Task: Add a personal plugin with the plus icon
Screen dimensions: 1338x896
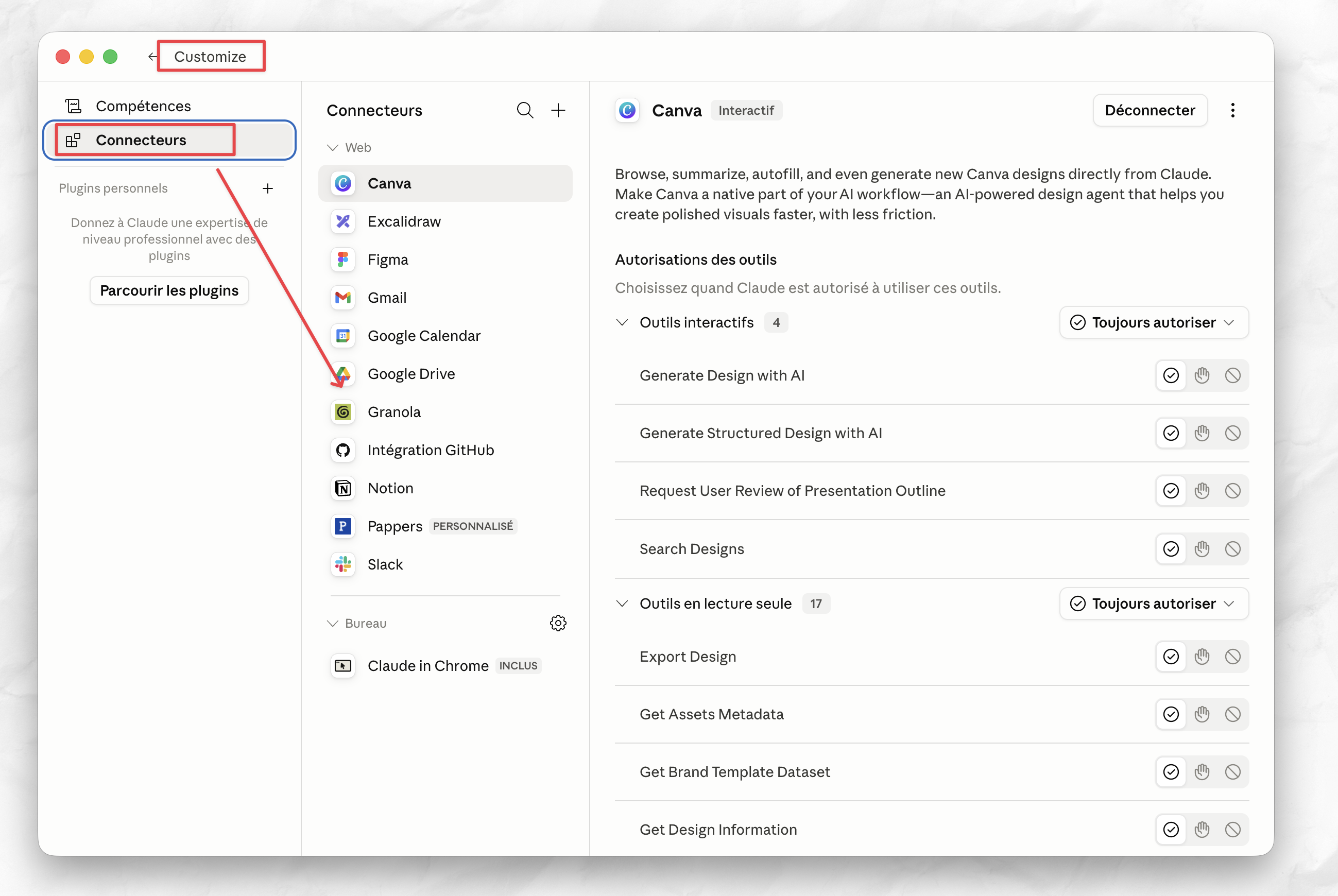Action: (267, 188)
